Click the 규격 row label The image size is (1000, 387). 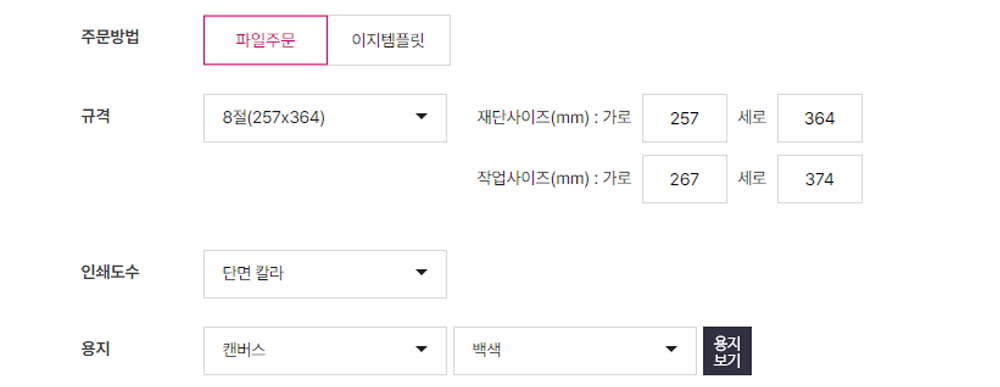pyautogui.click(x=96, y=117)
